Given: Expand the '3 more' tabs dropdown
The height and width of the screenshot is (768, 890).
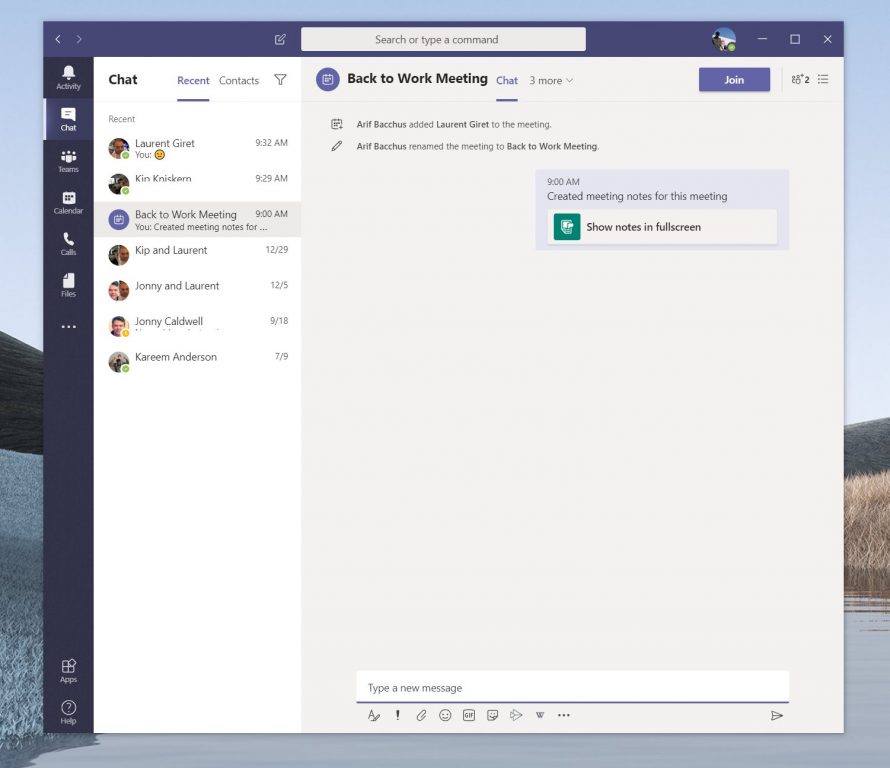Looking at the screenshot, I should [x=551, y=81].
